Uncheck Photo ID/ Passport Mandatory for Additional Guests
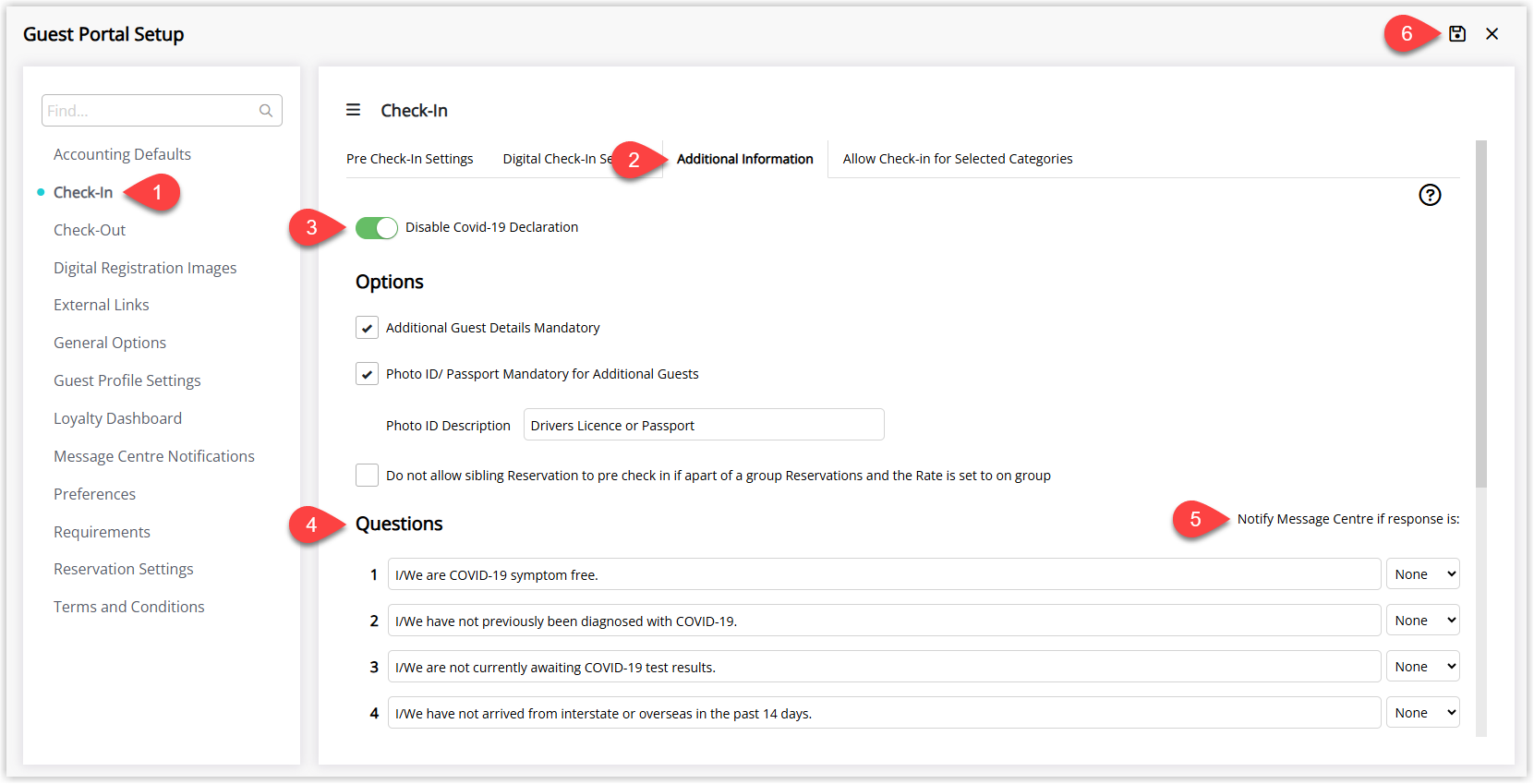 pyautogui.click(x=367, y=374)
